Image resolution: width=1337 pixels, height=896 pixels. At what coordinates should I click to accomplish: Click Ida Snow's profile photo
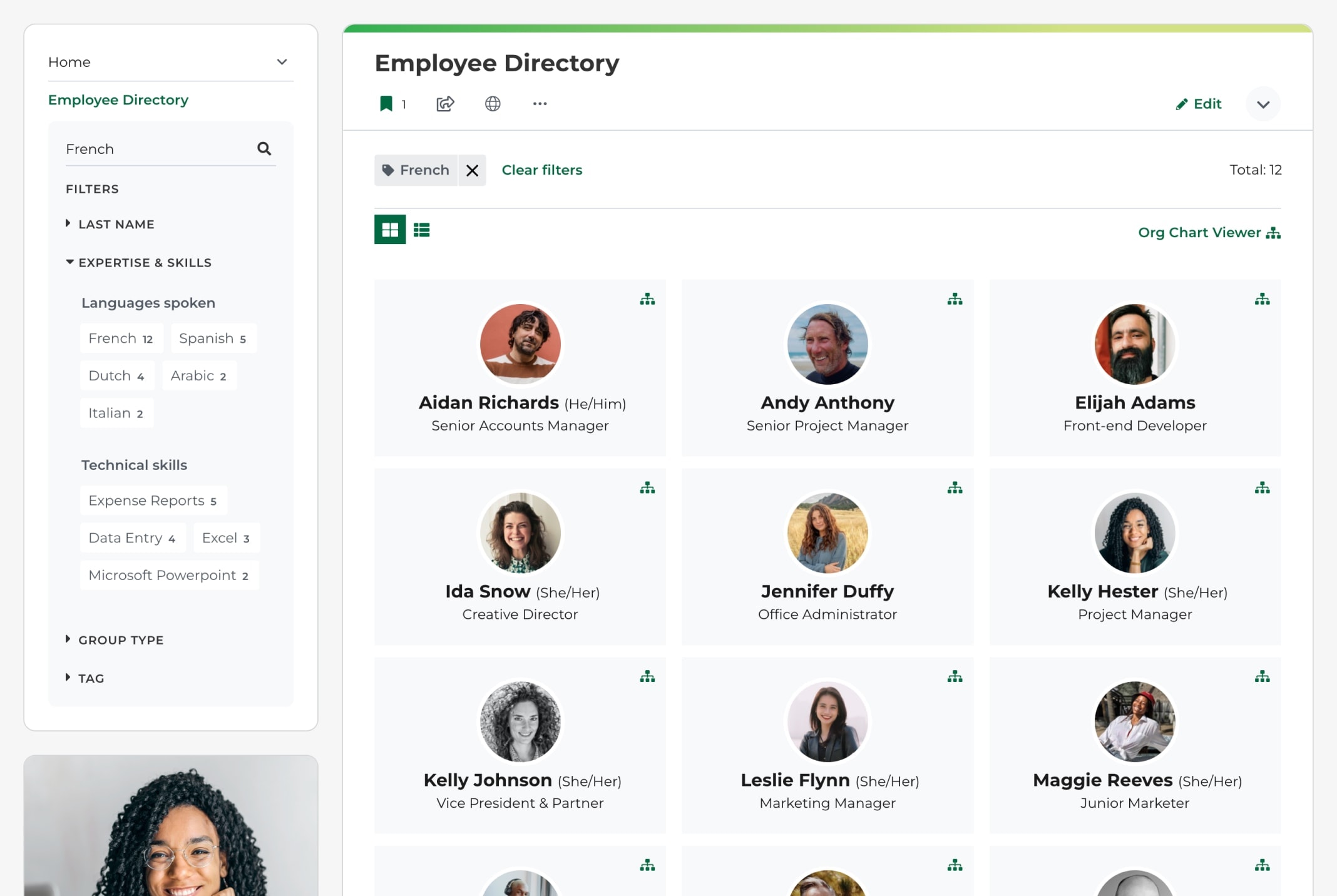tap(520, 533)
